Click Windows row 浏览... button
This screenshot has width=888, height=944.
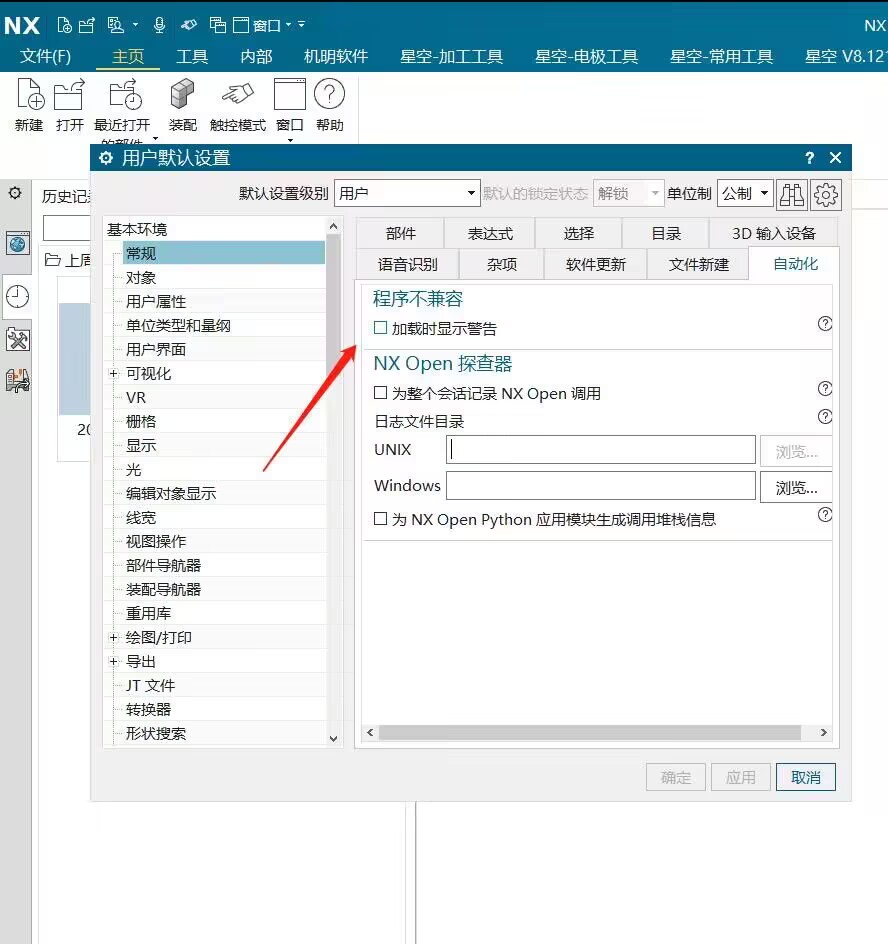[796, 487]
